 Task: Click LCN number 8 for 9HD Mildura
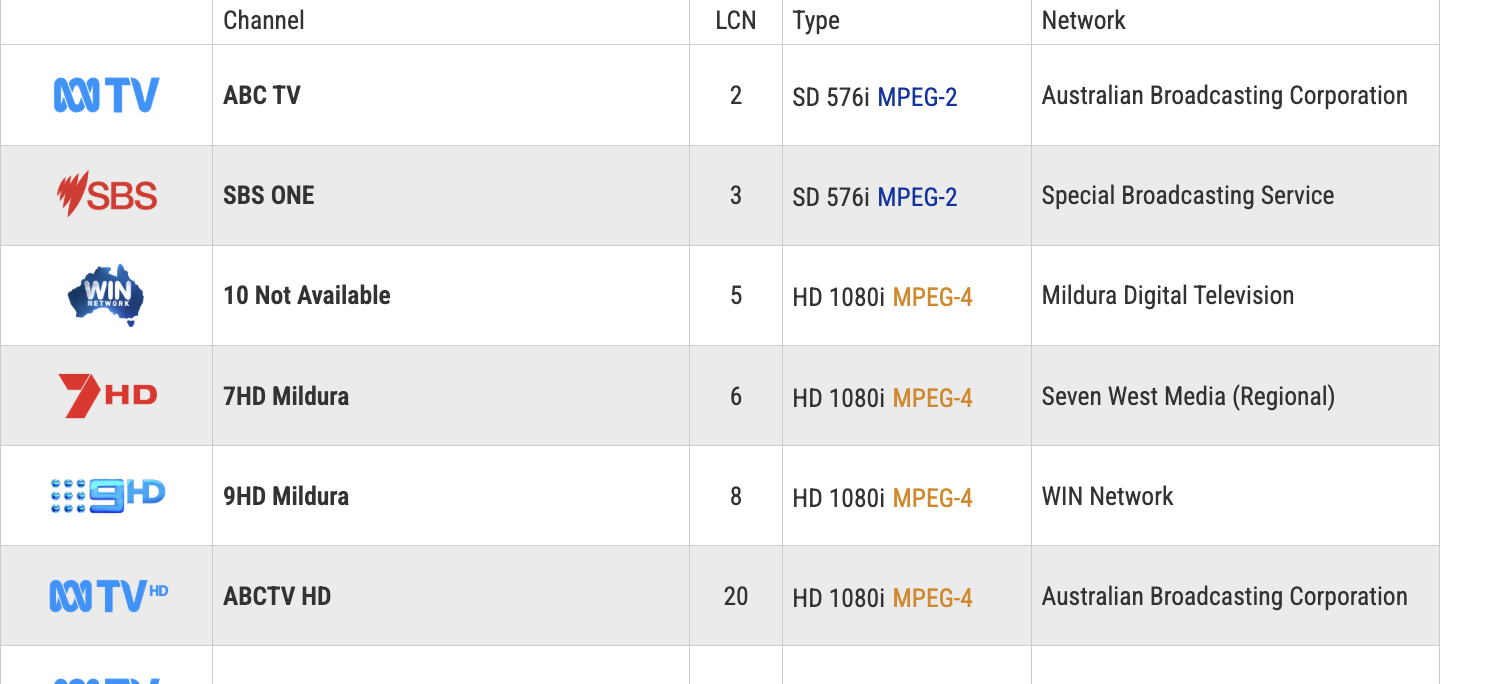click(736, 496)
